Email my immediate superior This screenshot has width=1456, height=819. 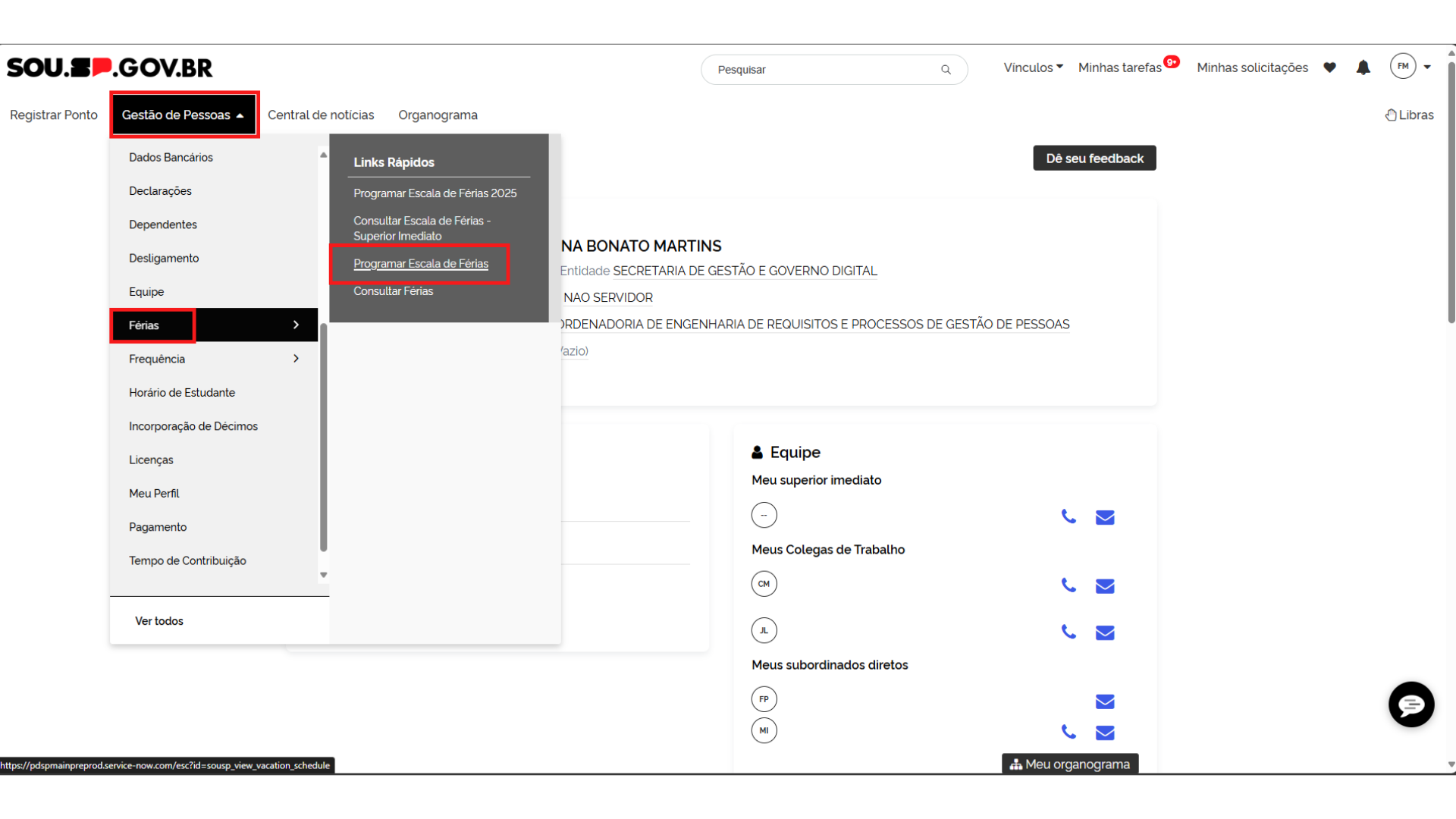[x=1105, y=517]
